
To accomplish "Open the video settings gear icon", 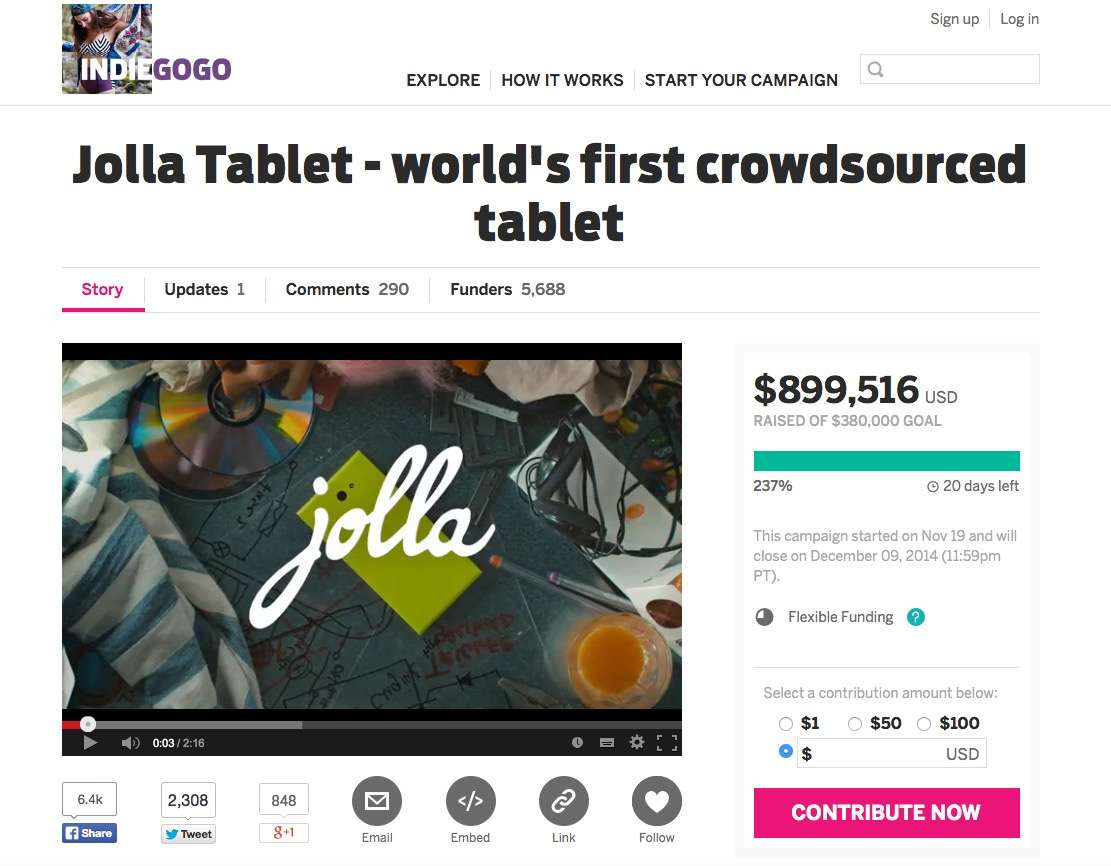I will click(637, 742).
